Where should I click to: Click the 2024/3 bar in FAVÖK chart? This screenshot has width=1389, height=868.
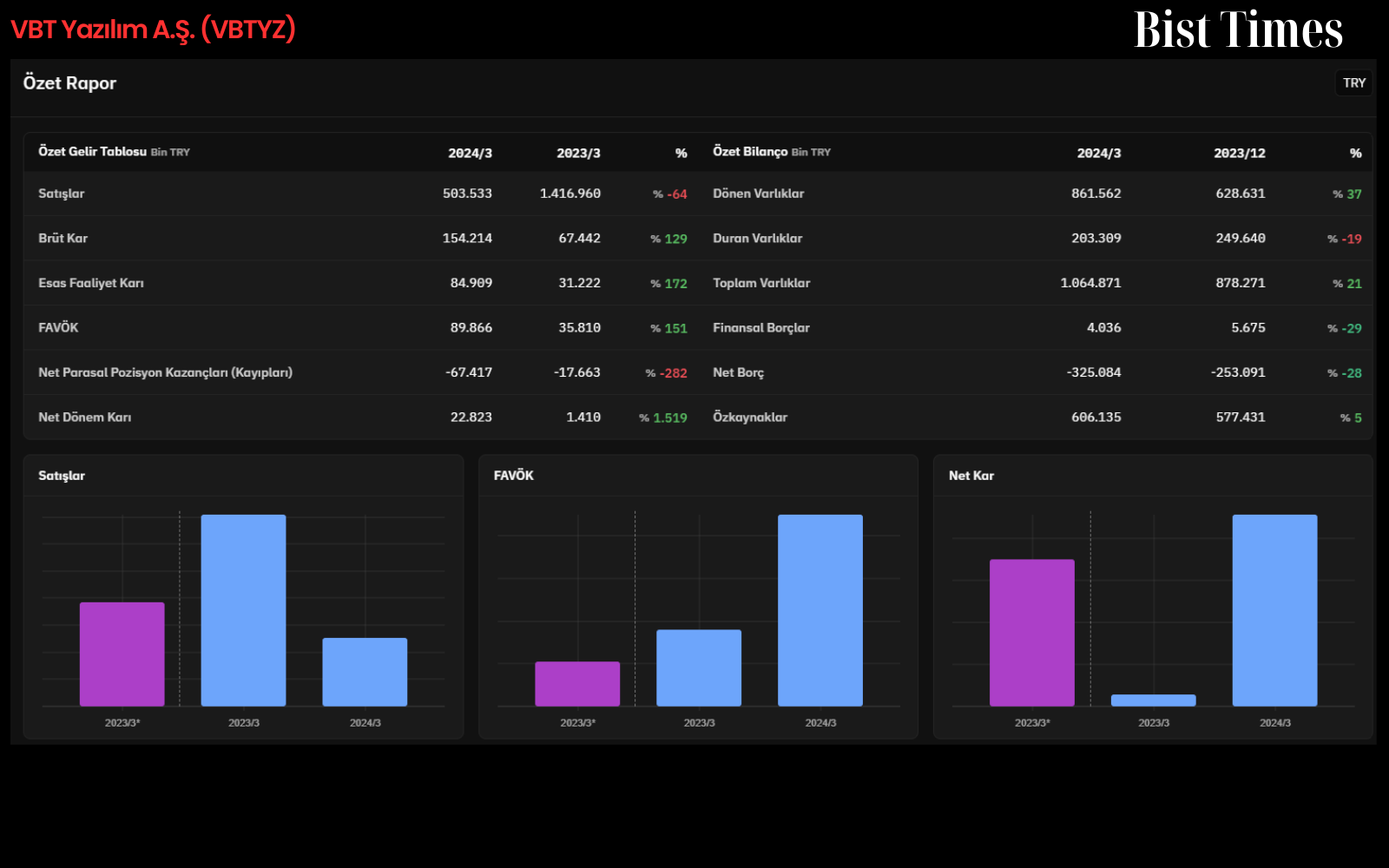820,610
